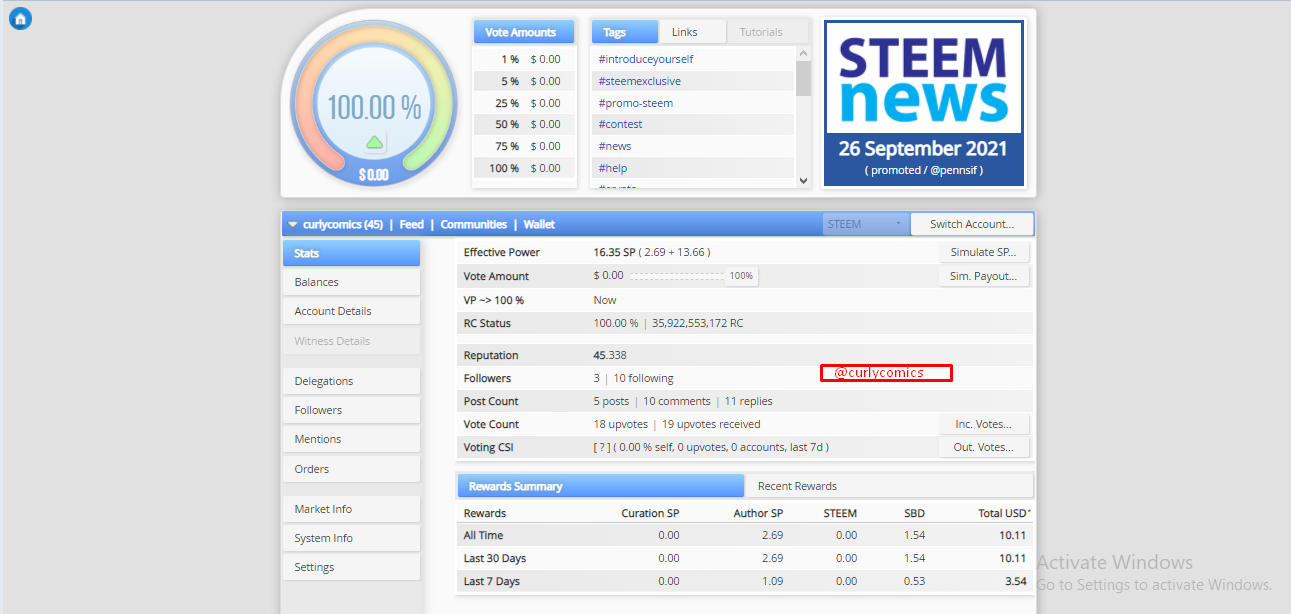
Task: Click the 11 replies count
Action: 748,401
